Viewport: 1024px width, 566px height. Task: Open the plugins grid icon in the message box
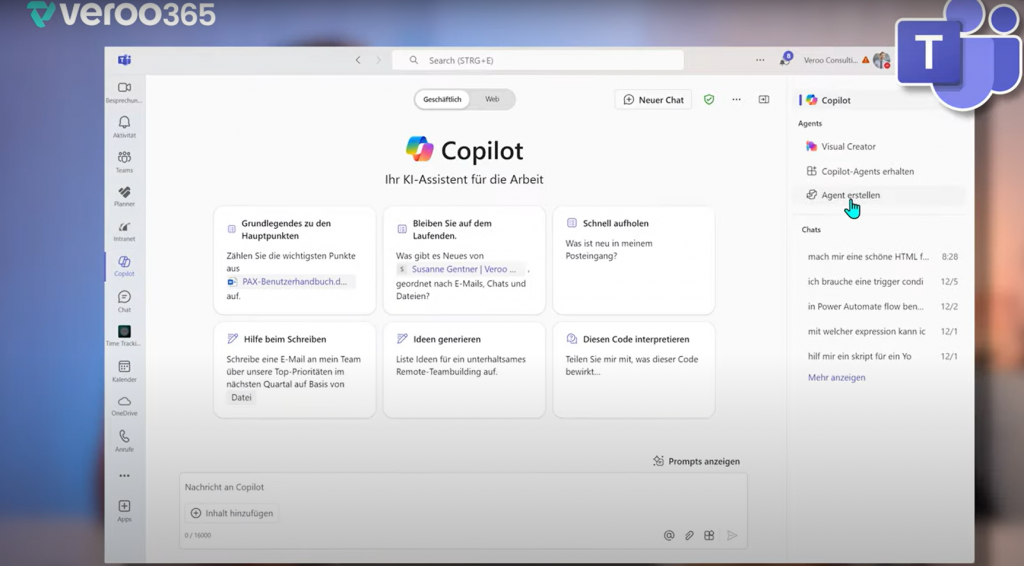[709, 535]
